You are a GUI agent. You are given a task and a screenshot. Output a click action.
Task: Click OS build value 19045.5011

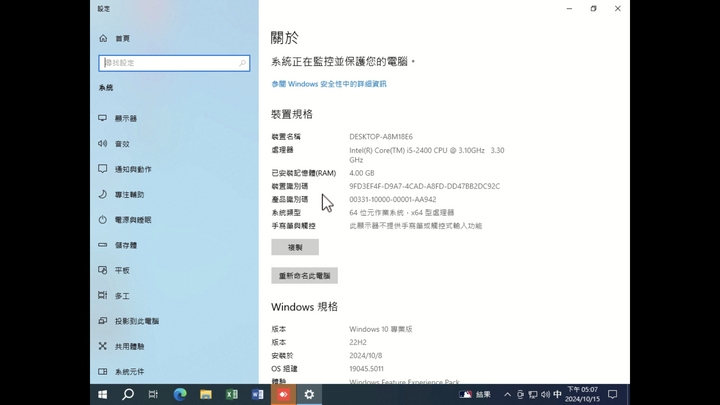pos(366,369)
